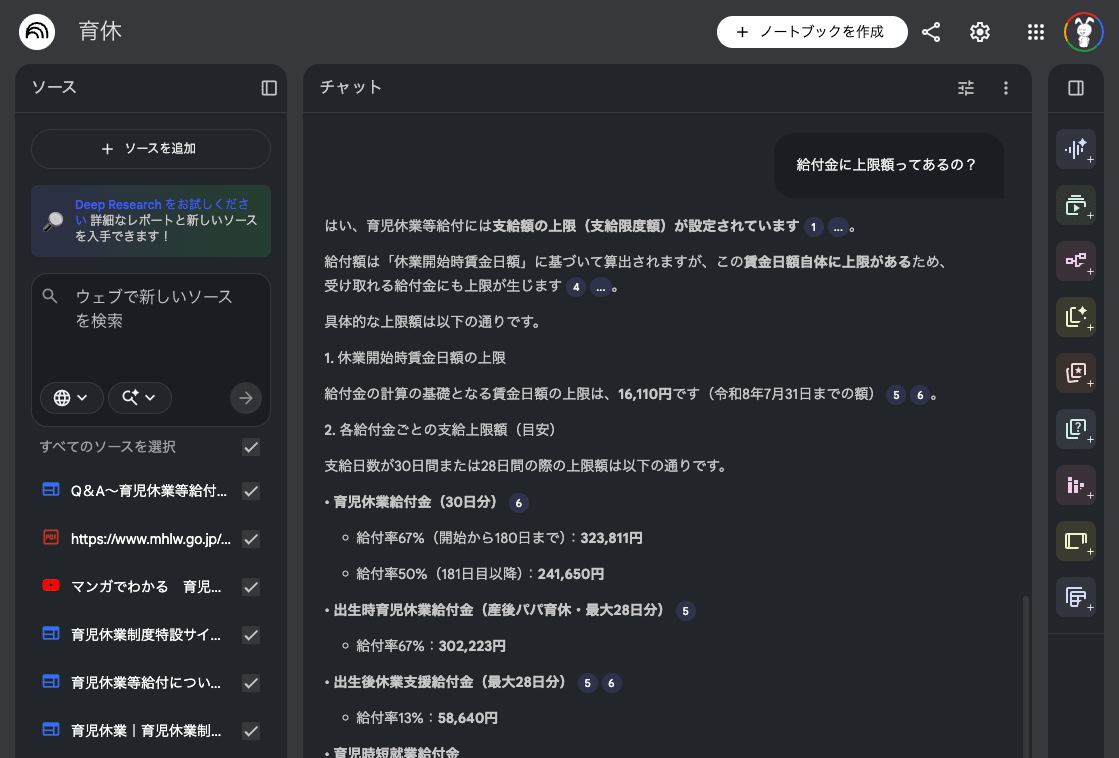Expand the AI search type dropdown
The height and width of the screenshot is (758, 1119).
(x=139, y=397)
